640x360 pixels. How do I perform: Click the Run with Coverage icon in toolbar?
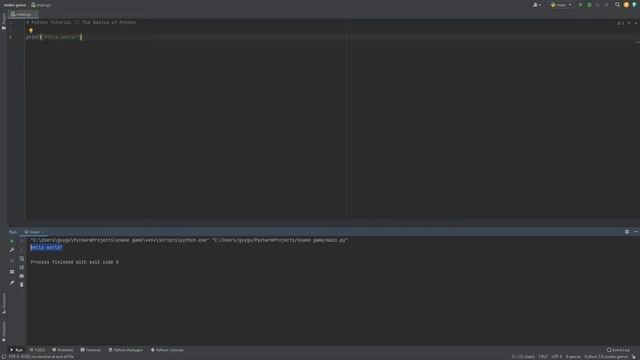pyautogui.click(x=598, y=5)
